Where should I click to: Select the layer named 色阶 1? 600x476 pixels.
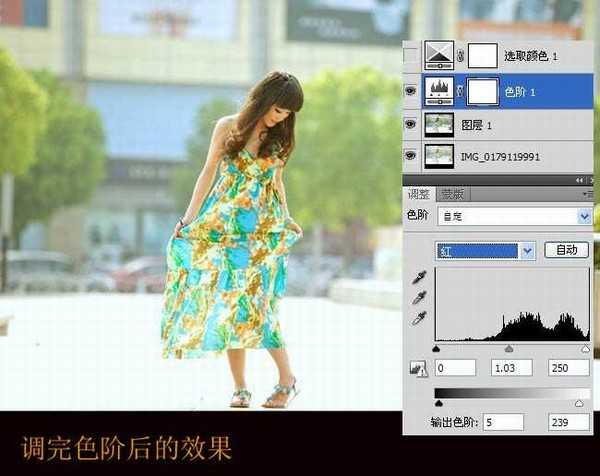pyautogui.click(x=498, y=91)
